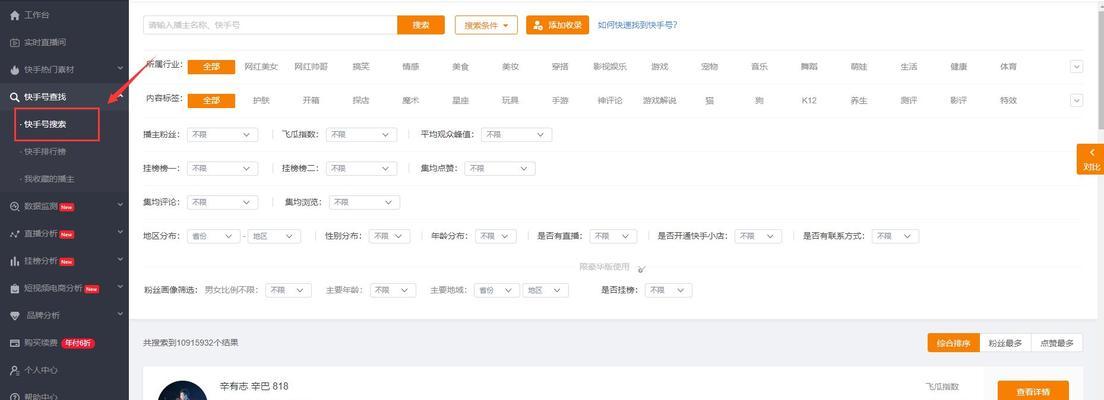This screenshot has width=1104, height=400.
Task: Sort results by 点赞最多
Action: click(1058, 343)
